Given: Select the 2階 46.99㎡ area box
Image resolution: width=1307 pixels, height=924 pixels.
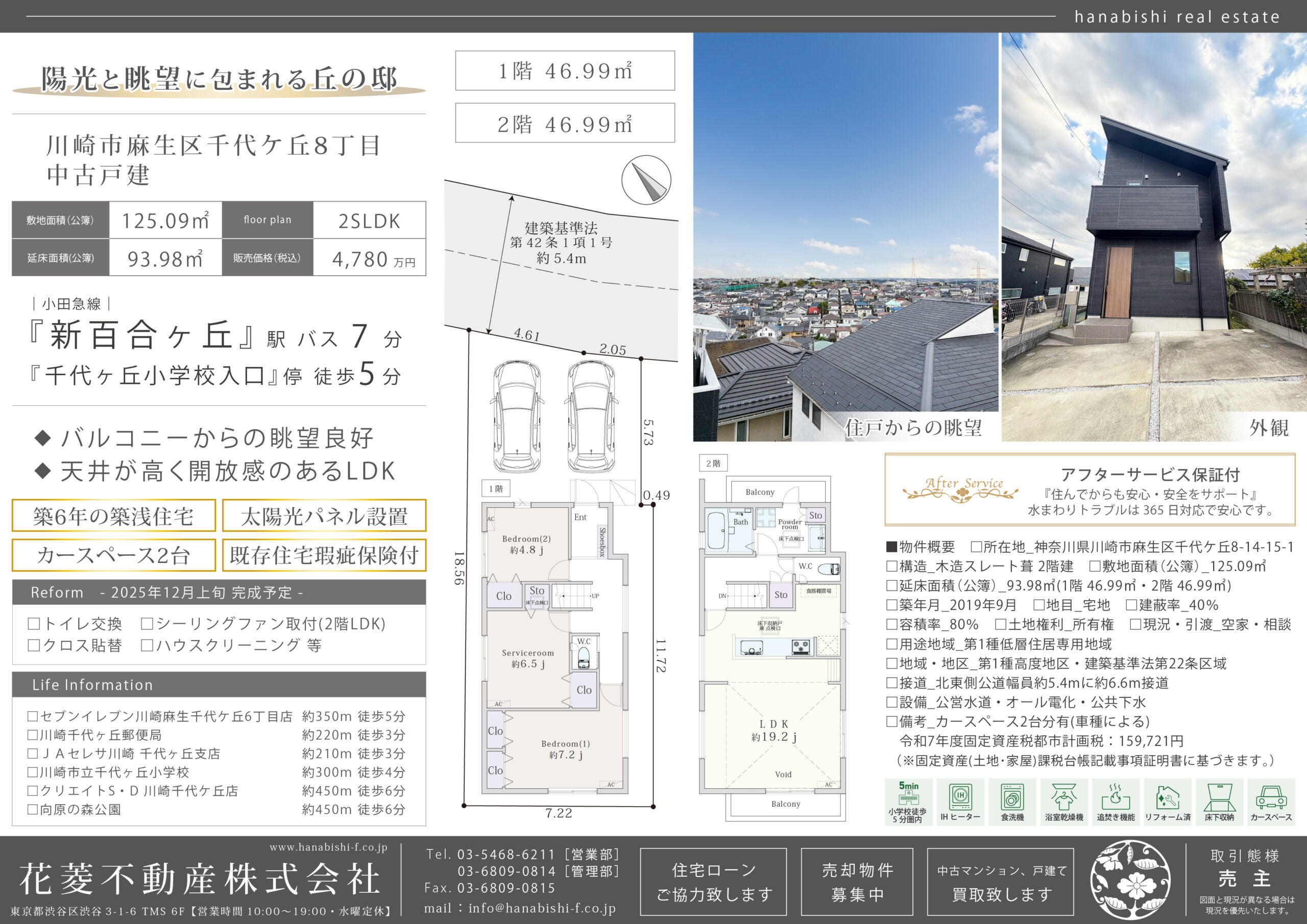Looking at the screenshot, I should 565,123.
